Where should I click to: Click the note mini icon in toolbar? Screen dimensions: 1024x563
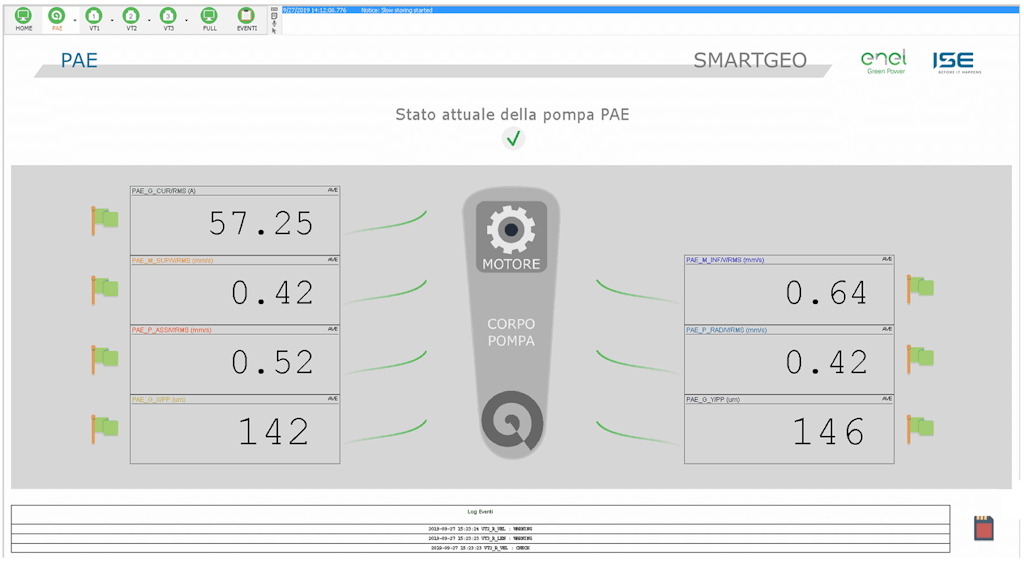pos(274,16)
